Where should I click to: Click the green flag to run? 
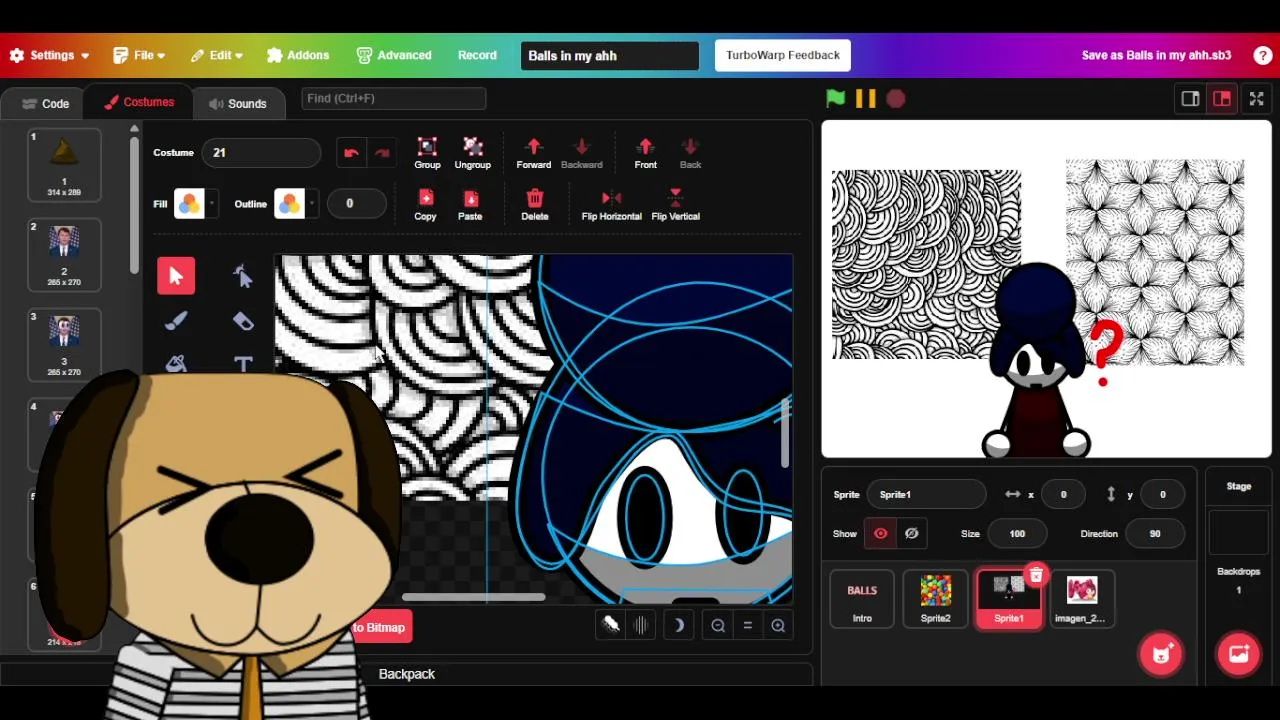point(835,99)
